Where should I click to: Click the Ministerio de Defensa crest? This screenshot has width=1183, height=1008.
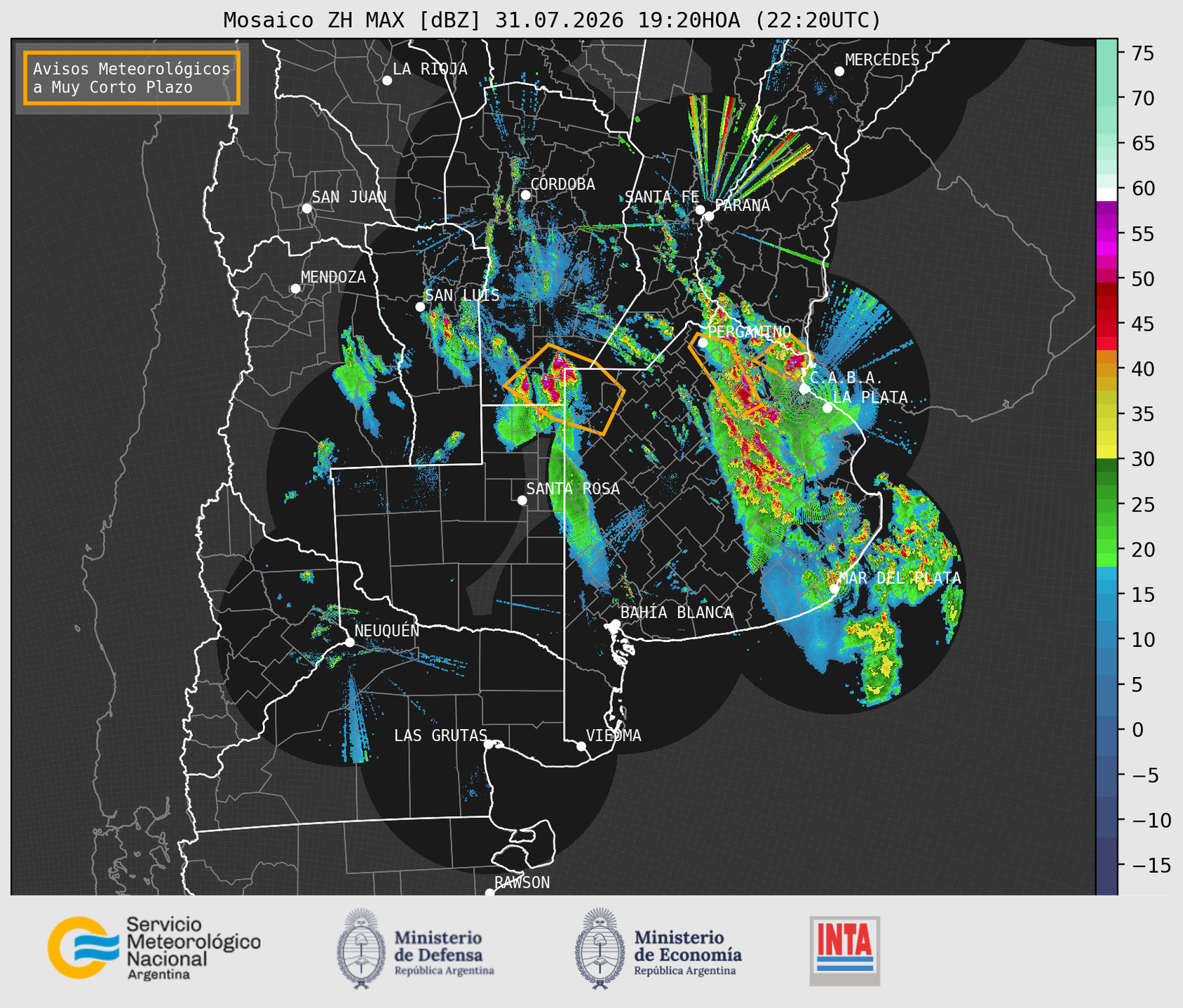point(361,948)
